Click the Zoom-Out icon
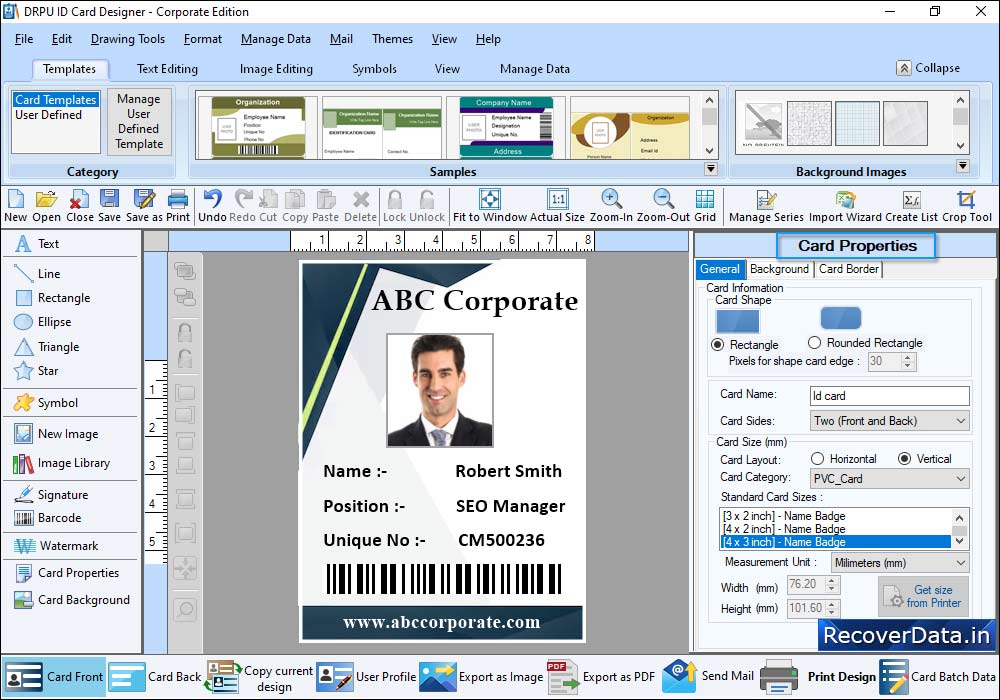The width and height of the screenshot is (1000, 700). click(663, 206)
